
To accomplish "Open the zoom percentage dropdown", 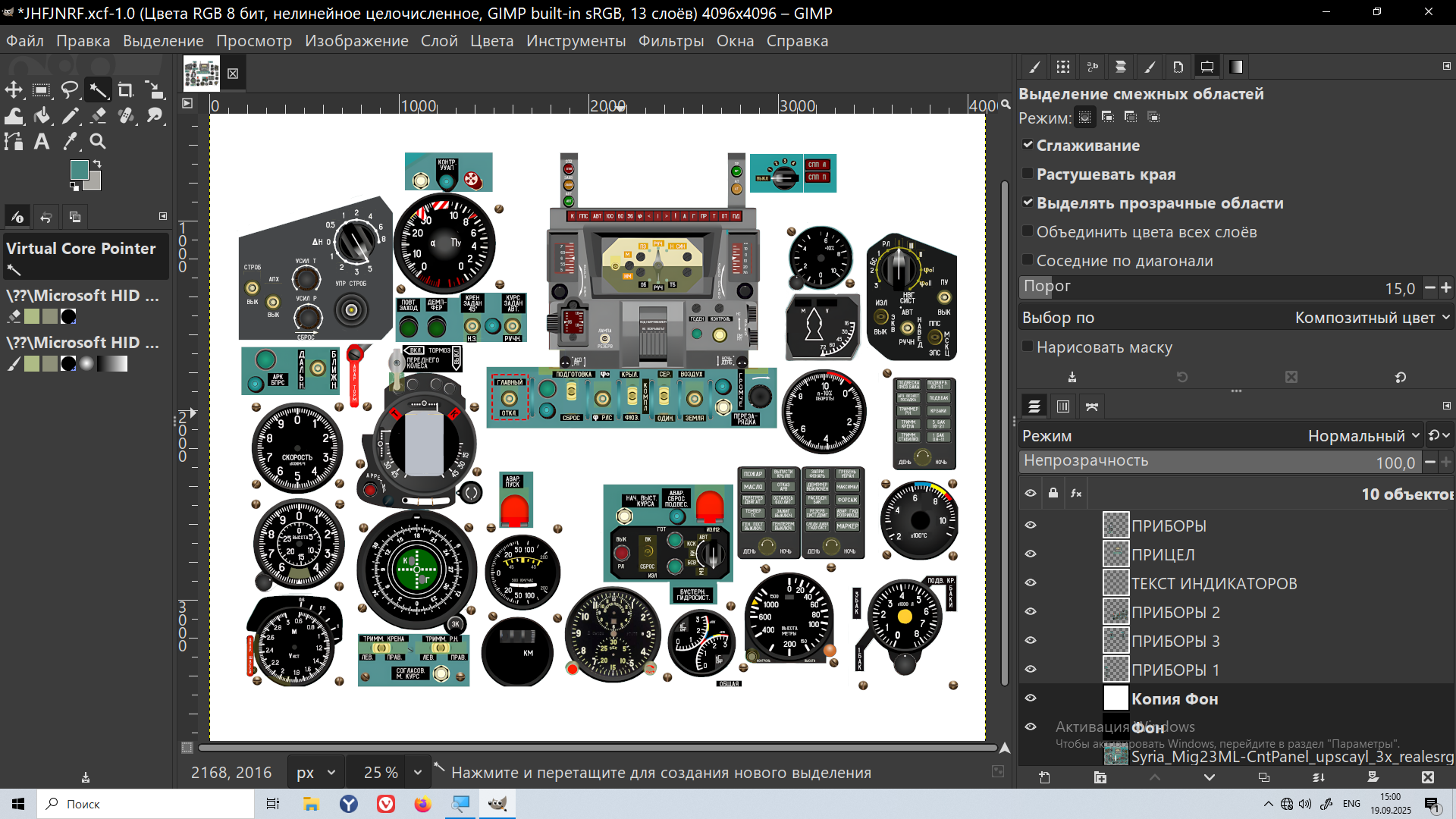I will tap(417, 773).
